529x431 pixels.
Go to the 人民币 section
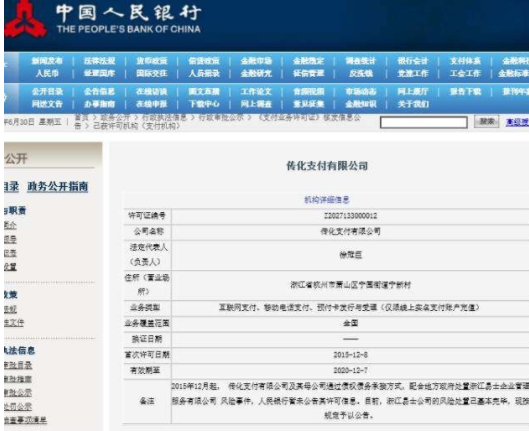point(47,73)
